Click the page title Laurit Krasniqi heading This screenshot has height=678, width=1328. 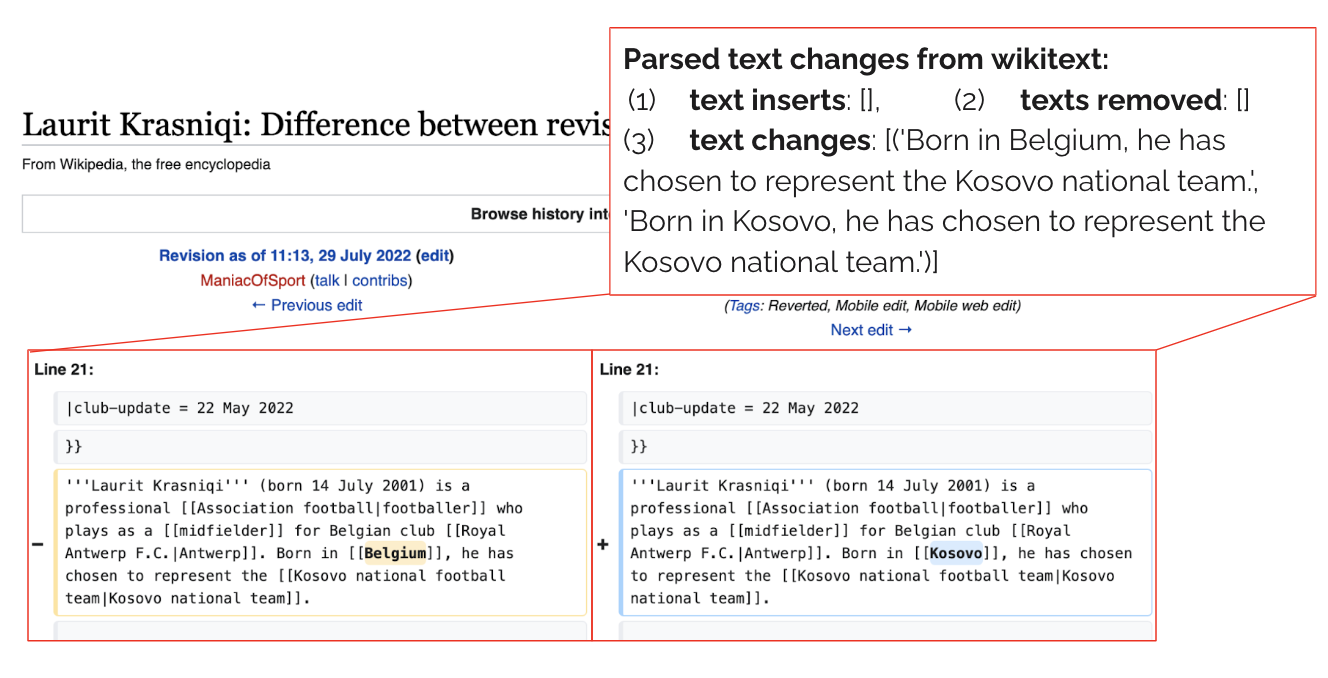coord(316,125)
